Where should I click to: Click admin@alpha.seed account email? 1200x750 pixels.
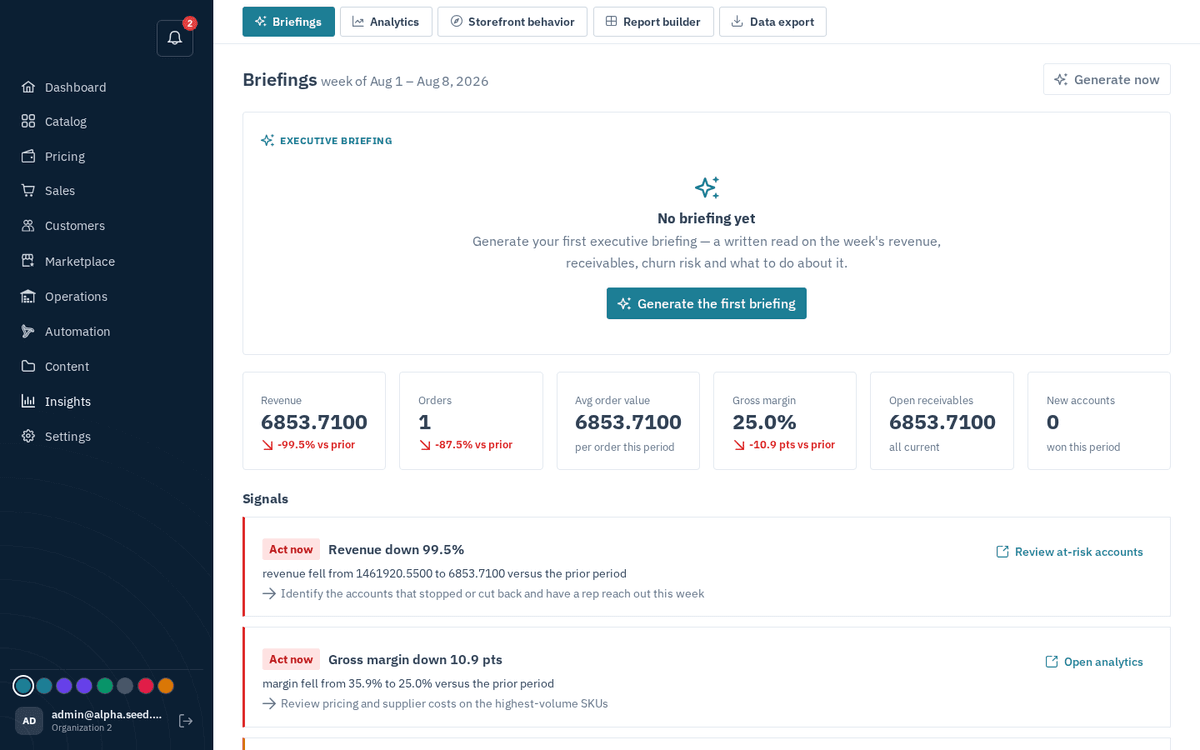(106, 714)
